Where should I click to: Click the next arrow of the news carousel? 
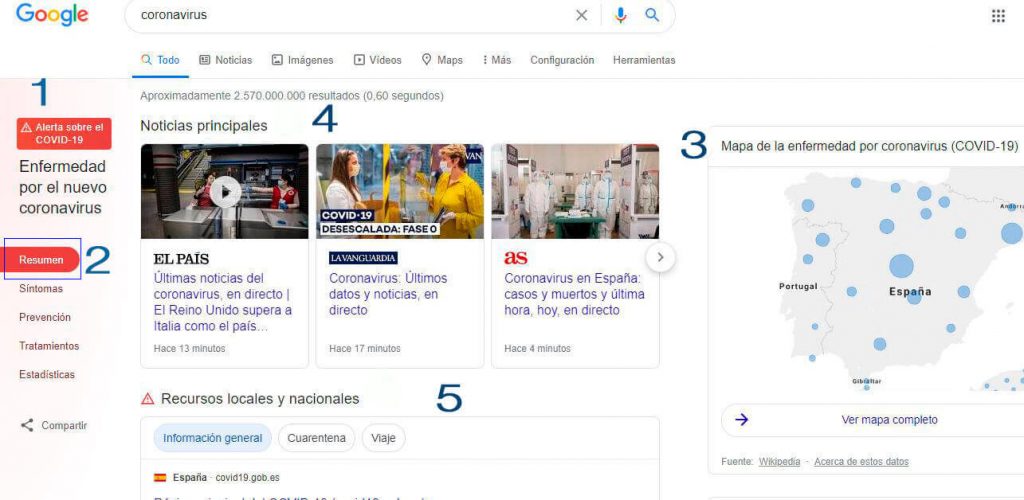660,257
